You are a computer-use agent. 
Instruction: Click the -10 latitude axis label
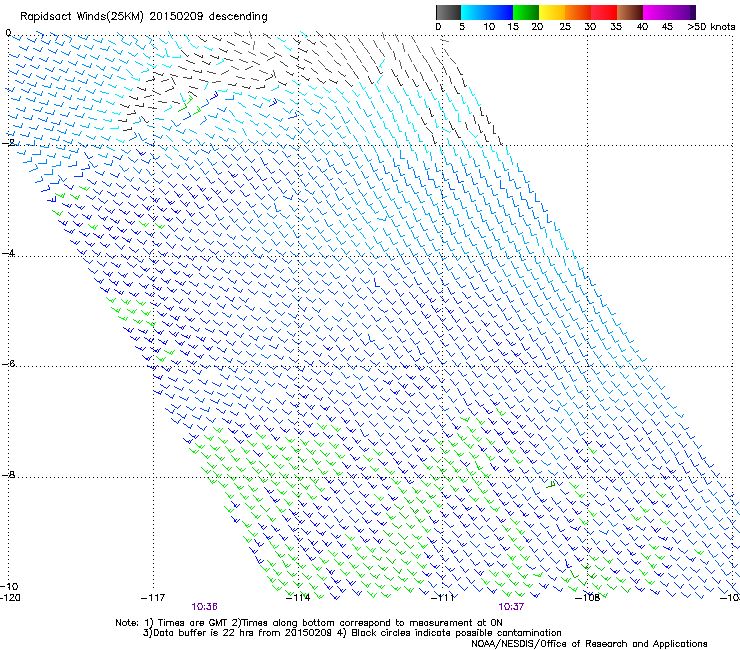10,587
